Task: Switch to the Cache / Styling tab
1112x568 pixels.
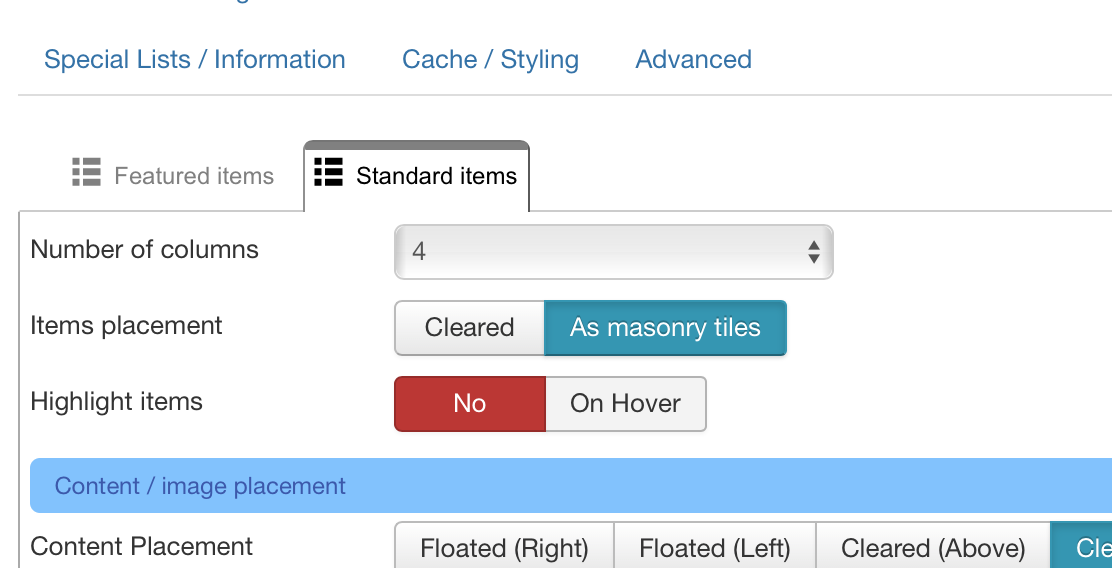Action: (x=490, y=60)
